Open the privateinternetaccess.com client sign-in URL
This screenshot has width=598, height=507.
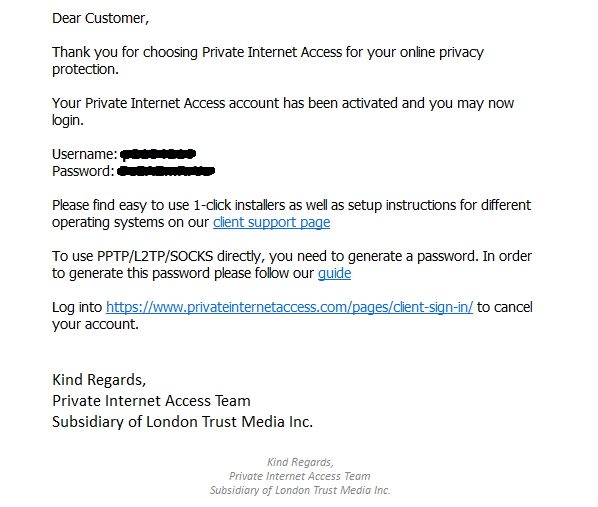(x=289, y=307)
